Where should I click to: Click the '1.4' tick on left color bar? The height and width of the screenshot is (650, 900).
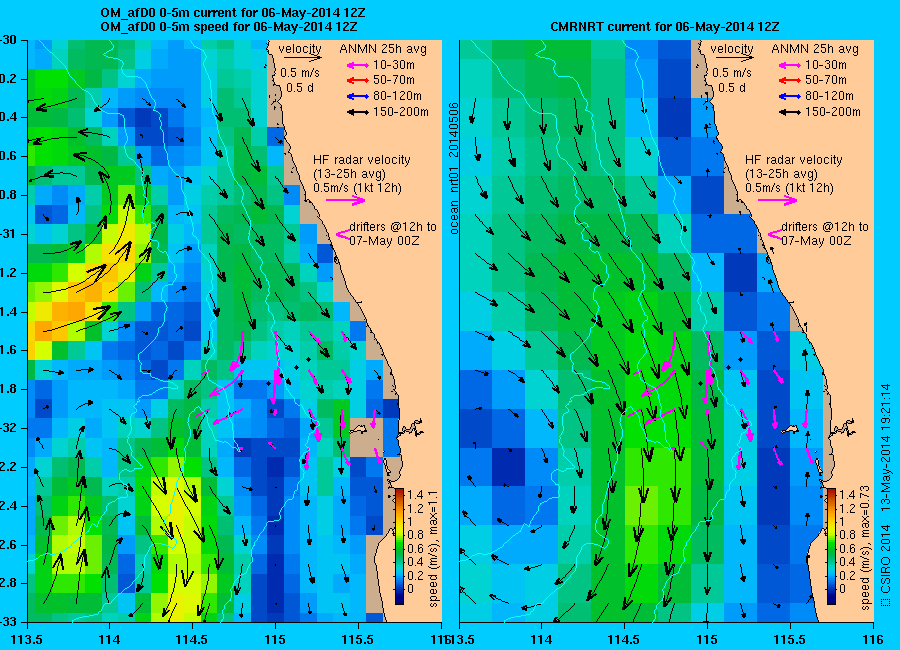point(414,495)
